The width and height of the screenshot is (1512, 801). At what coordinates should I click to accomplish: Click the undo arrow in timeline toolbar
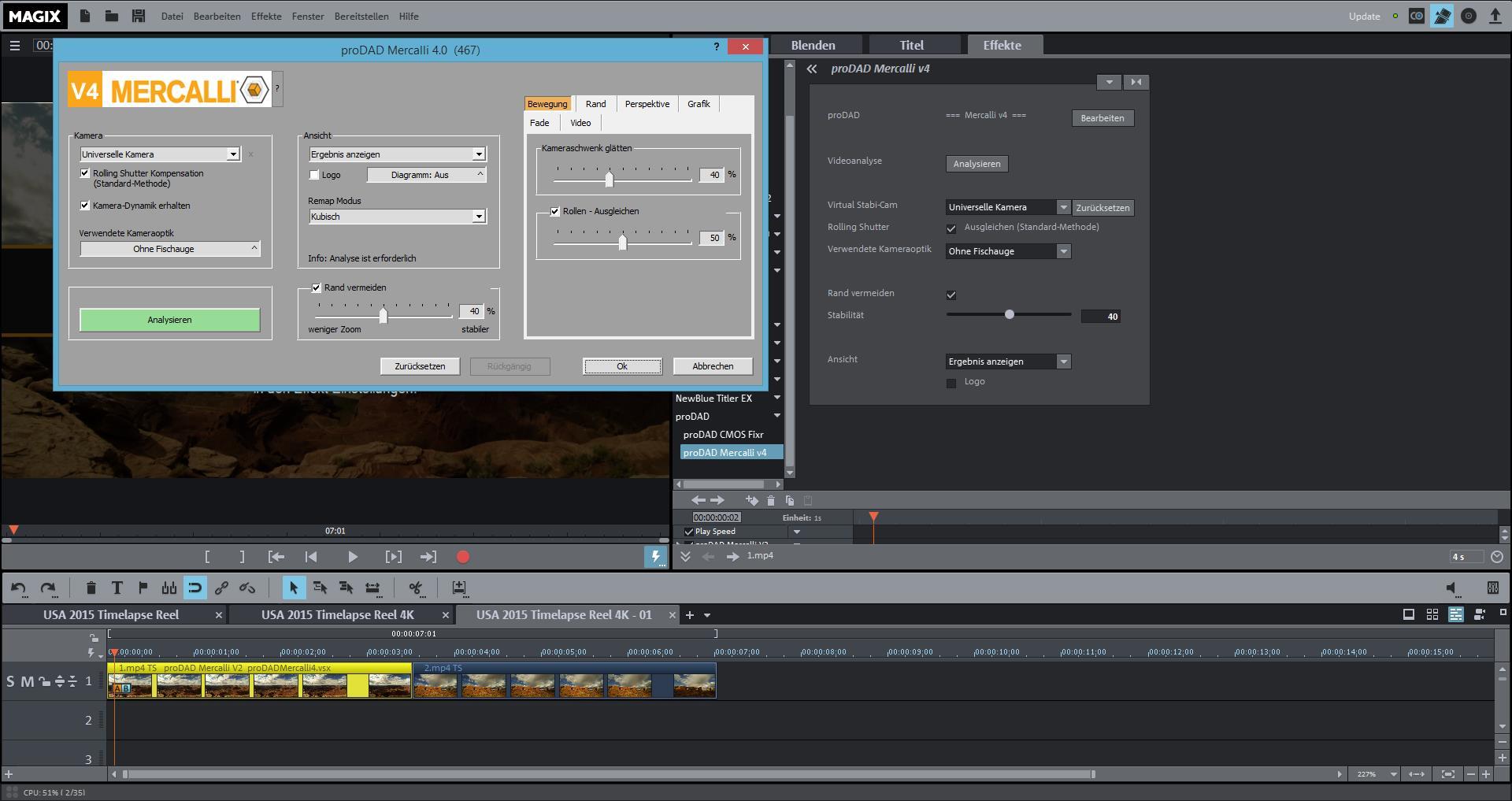(19, 588)
